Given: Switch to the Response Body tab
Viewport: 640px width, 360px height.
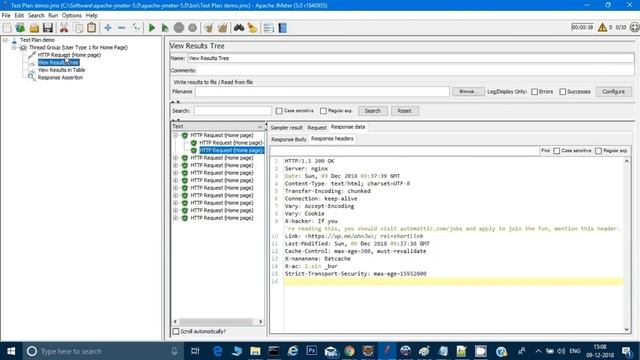Looking at the screenshot, I should (289, 139).
